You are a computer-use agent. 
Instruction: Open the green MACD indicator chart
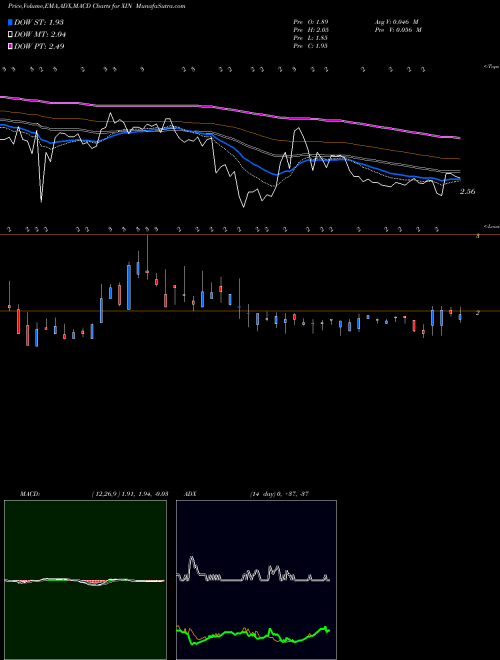[x=85, y=580]
